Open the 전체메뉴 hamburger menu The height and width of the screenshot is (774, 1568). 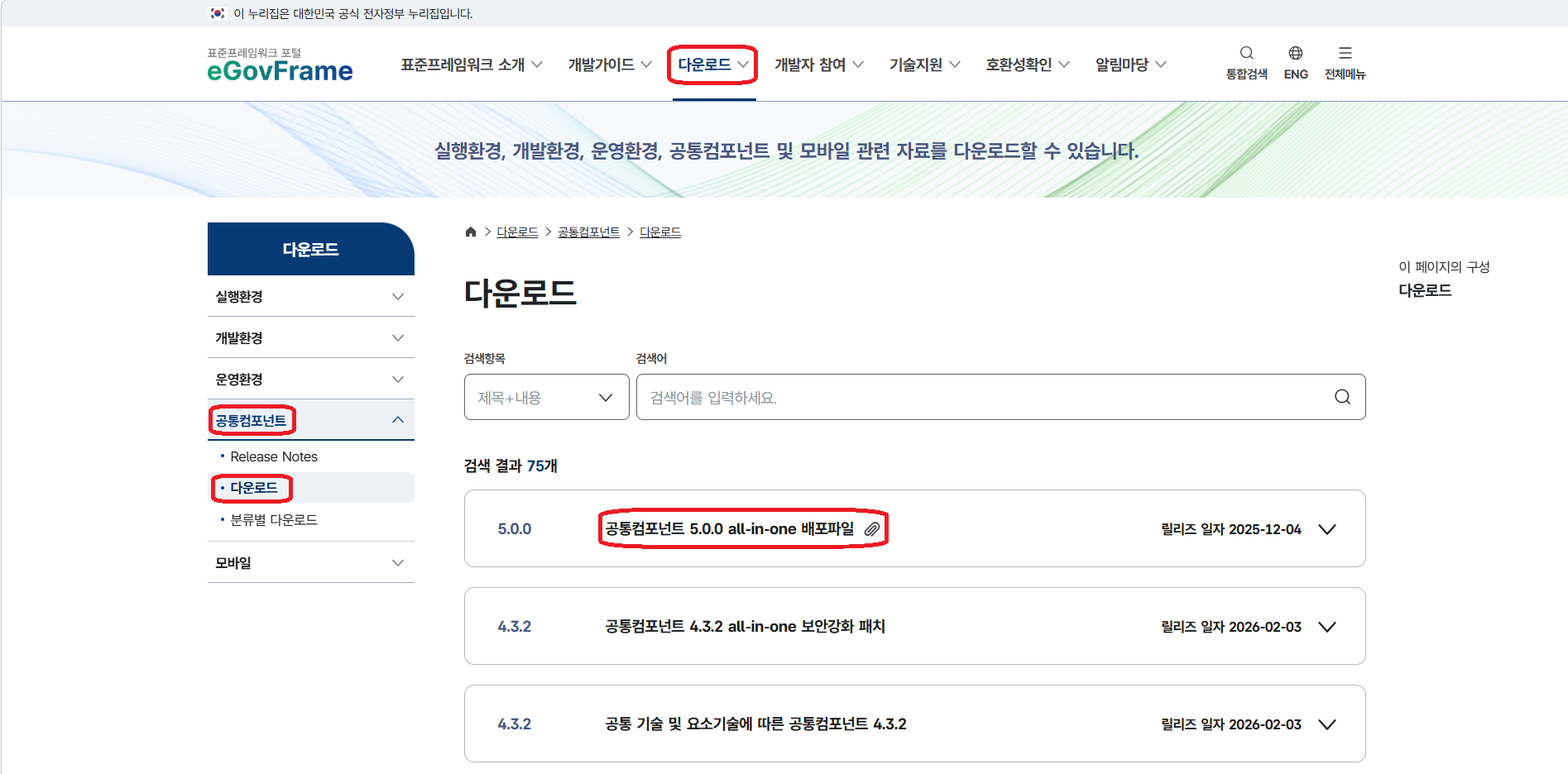click(1345, 54)
